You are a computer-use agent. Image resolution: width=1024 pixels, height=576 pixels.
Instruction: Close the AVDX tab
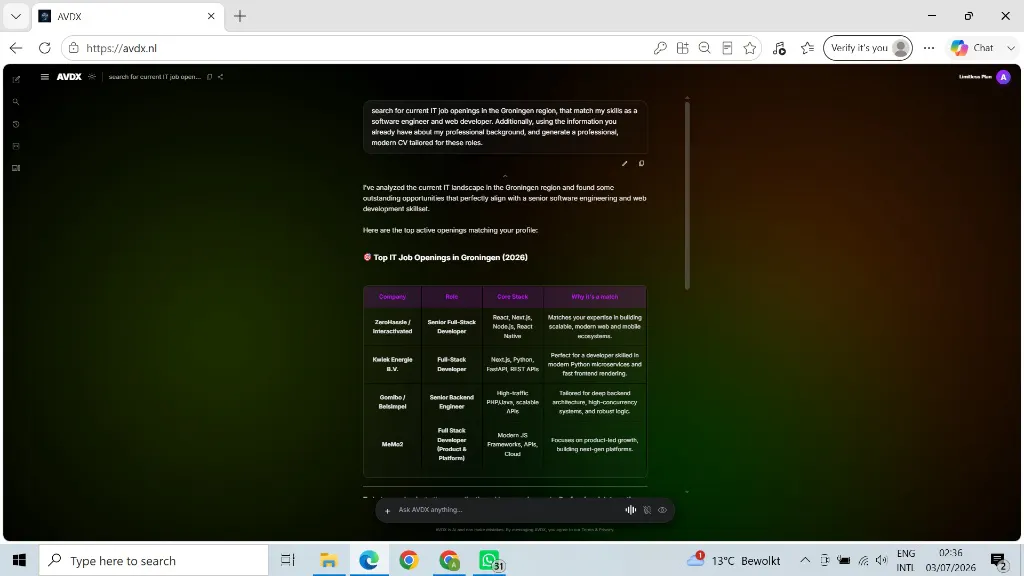tap(211, 16)
